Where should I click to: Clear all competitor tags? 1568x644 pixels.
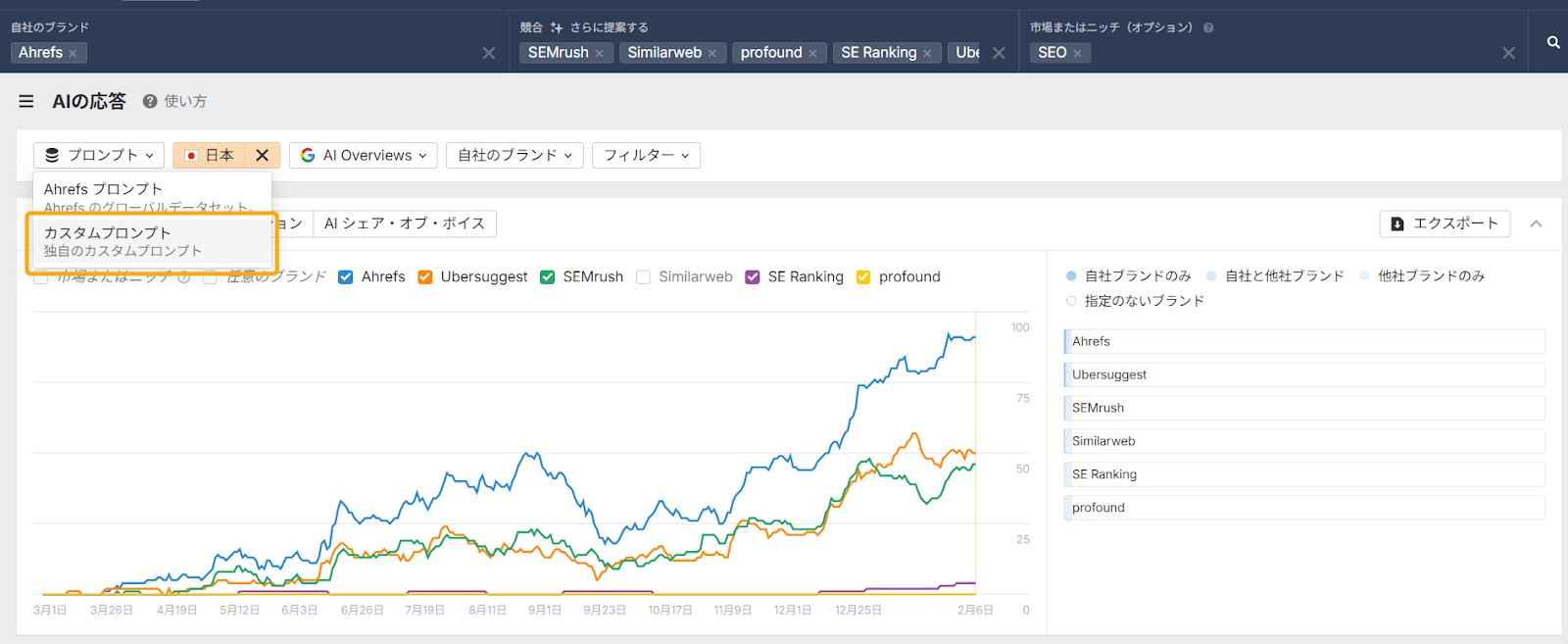click(x=999, y=53)
